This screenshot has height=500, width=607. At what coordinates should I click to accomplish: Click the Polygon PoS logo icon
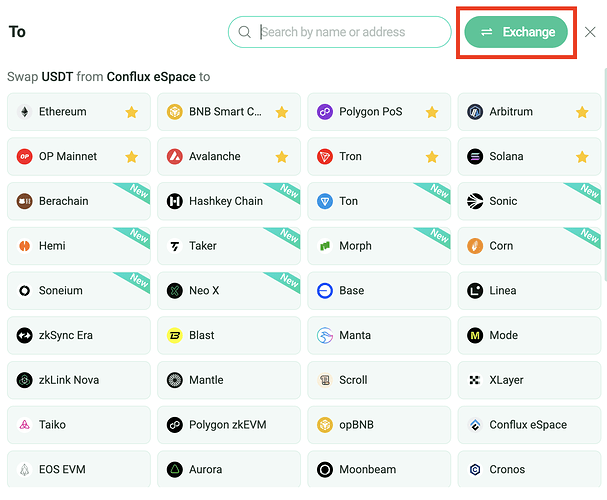pos(325,112)
